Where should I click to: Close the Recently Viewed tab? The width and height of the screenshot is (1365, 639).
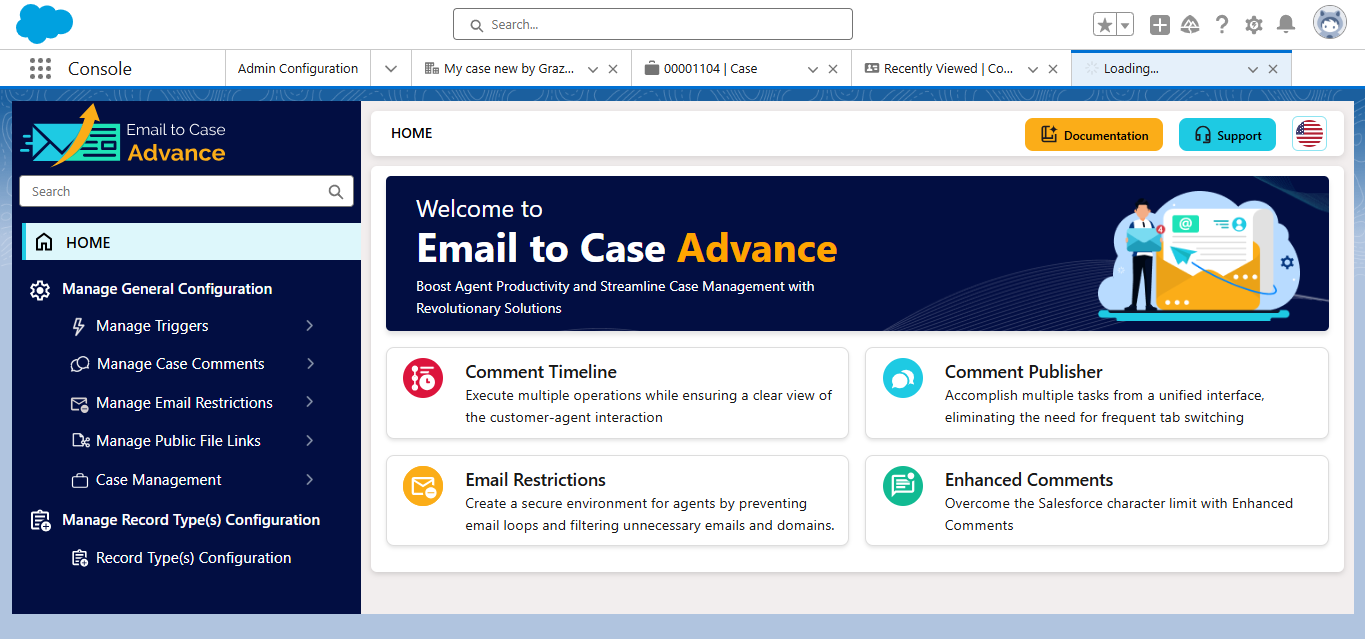click(x=1053, y=69)
